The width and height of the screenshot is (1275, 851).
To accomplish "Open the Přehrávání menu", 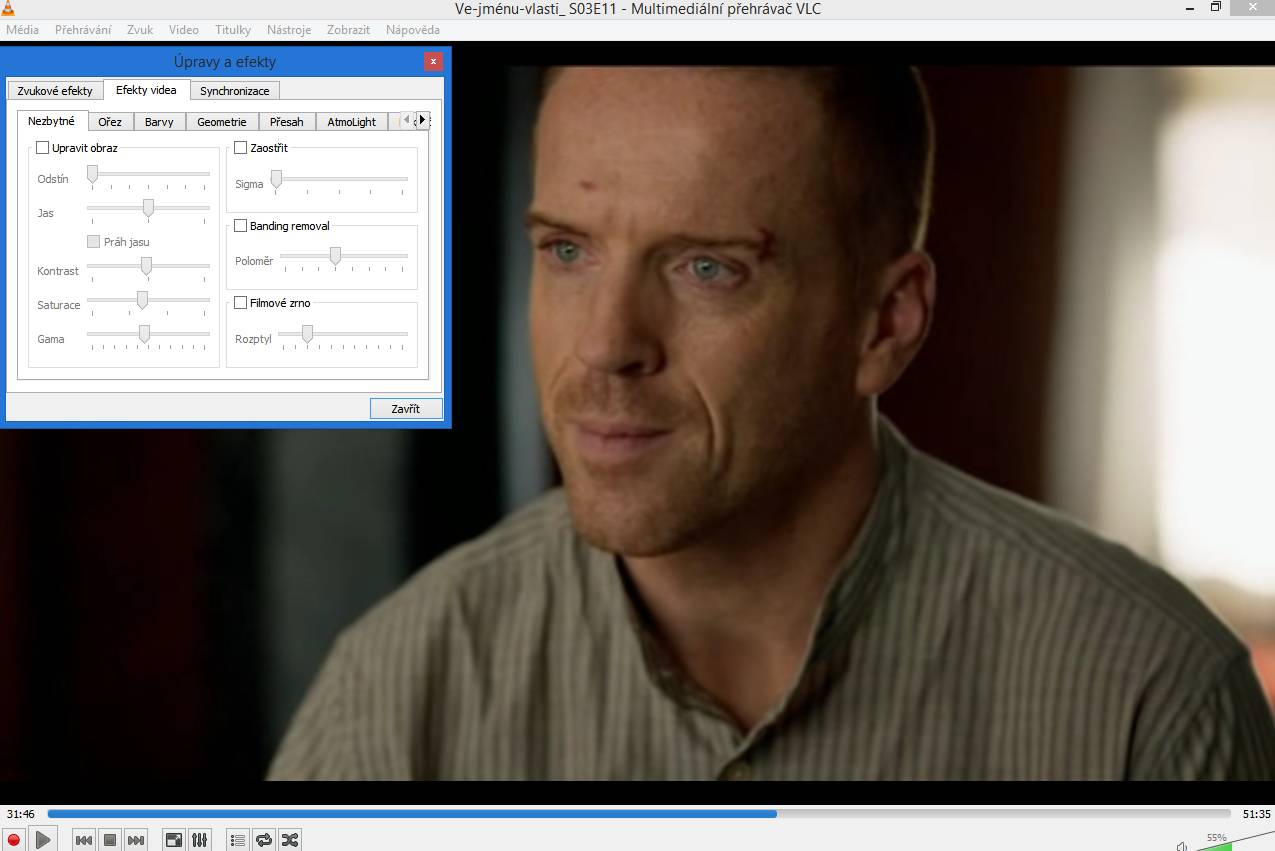I will point(83,30).
